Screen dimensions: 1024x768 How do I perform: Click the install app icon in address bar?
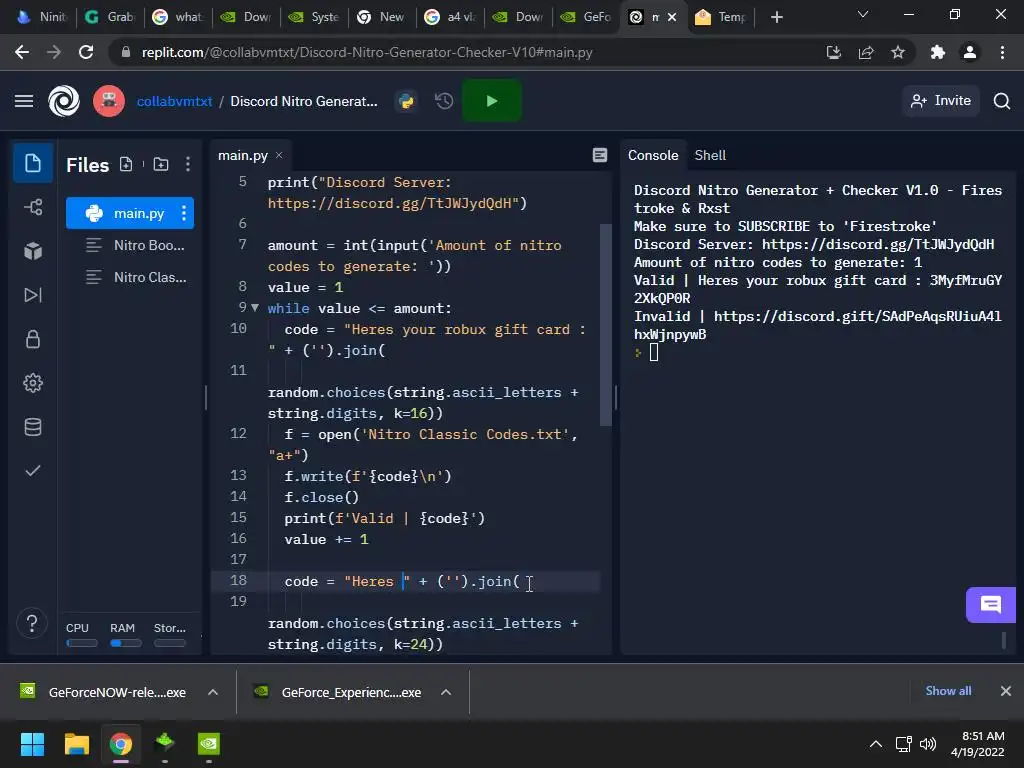834,52
